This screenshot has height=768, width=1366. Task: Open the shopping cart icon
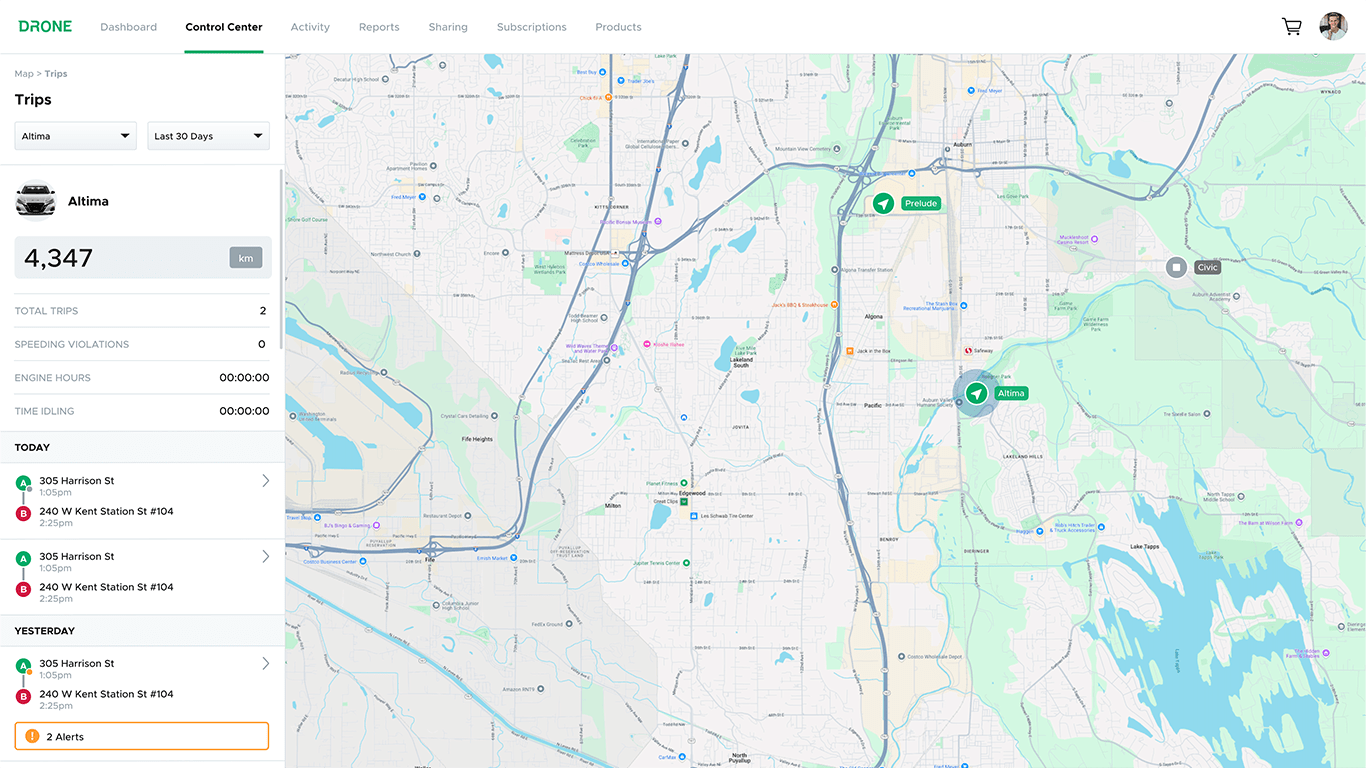(1291, 26)
